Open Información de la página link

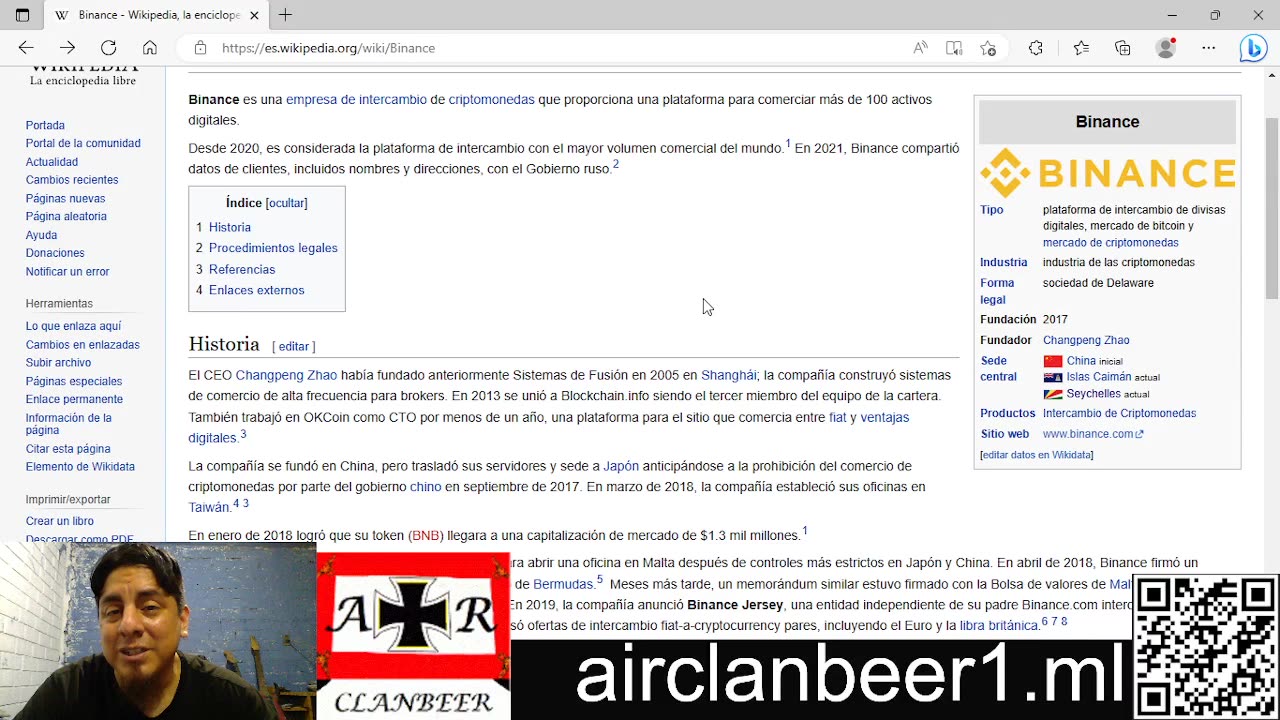point(68,424)
